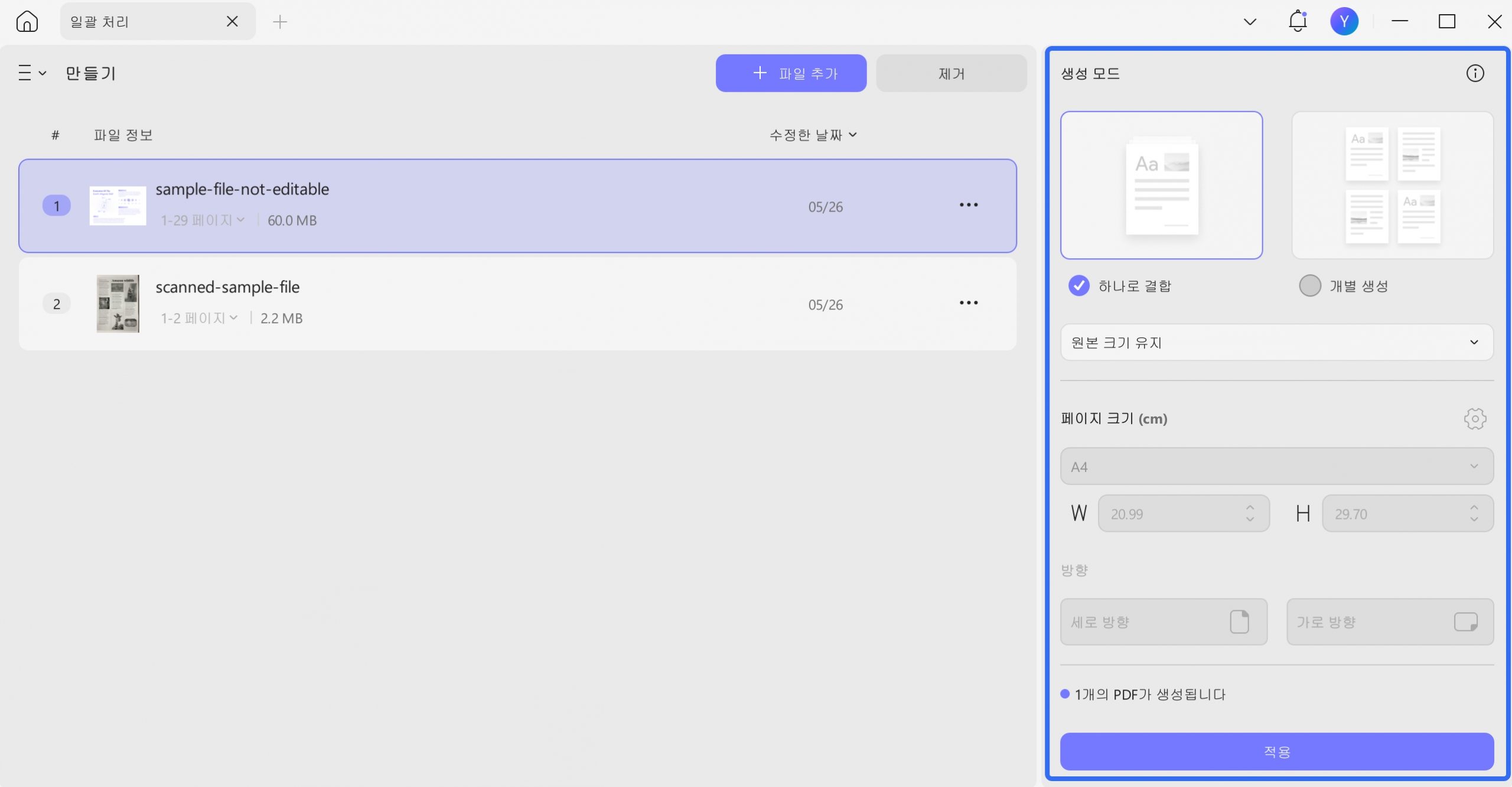Screen dimensions: 1512x787
Task: Click the row number 2 badge
Action: (57, 304)
